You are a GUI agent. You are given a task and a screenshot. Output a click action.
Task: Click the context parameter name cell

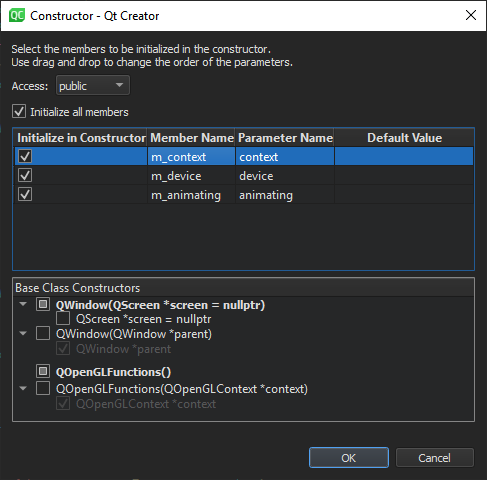pyautogui.click(x=285, y=156)
